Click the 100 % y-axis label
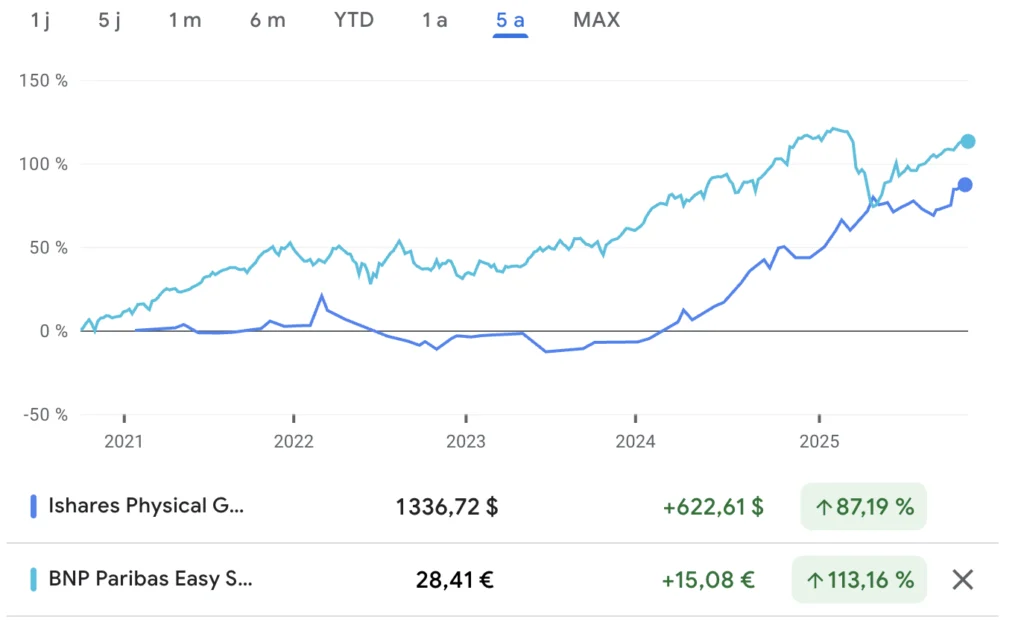Viewport: 1024px width, 628px height. pyautogui.click(x=43, y=165)
